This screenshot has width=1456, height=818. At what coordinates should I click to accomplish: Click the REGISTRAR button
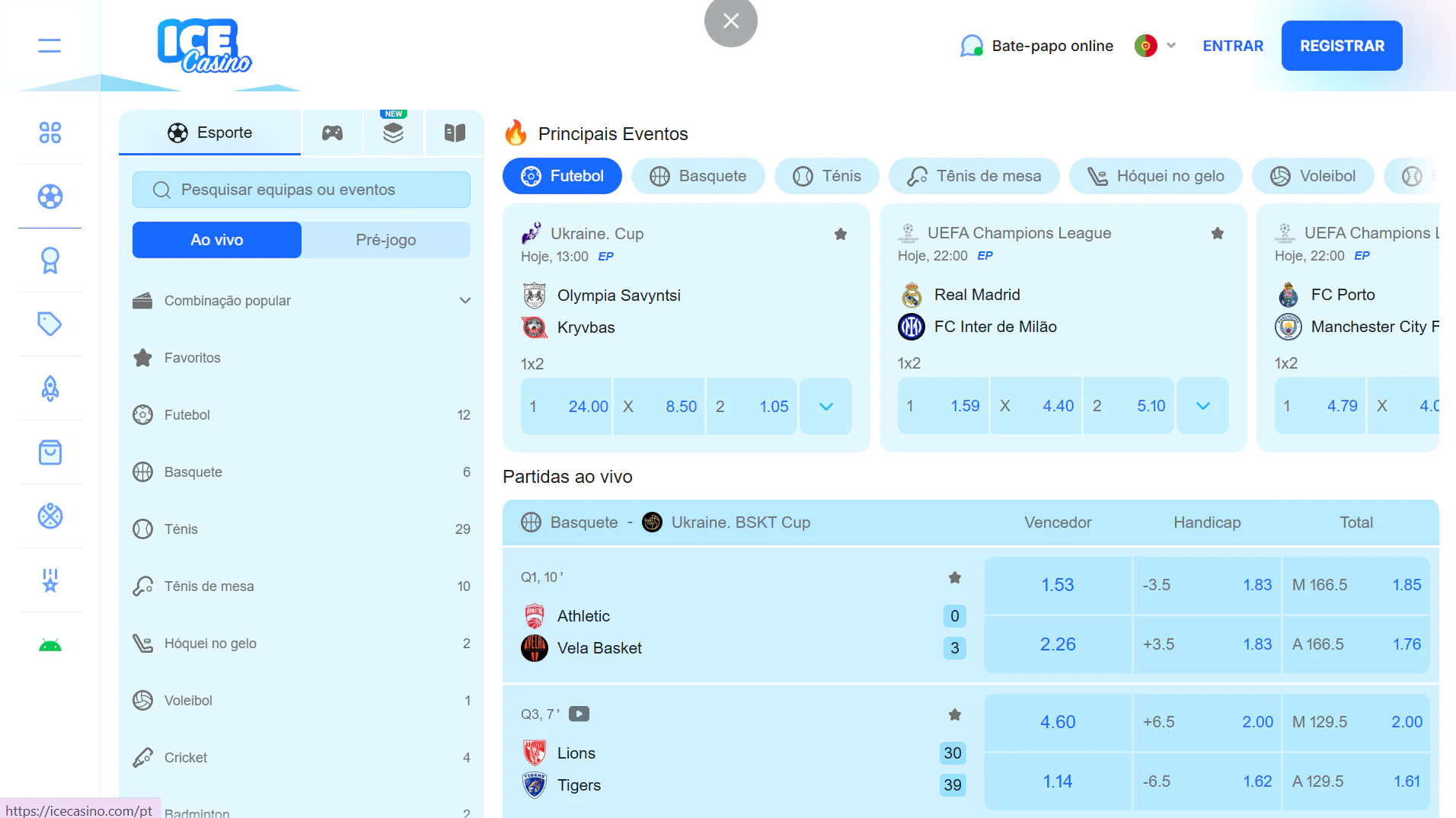(1342, 46)
